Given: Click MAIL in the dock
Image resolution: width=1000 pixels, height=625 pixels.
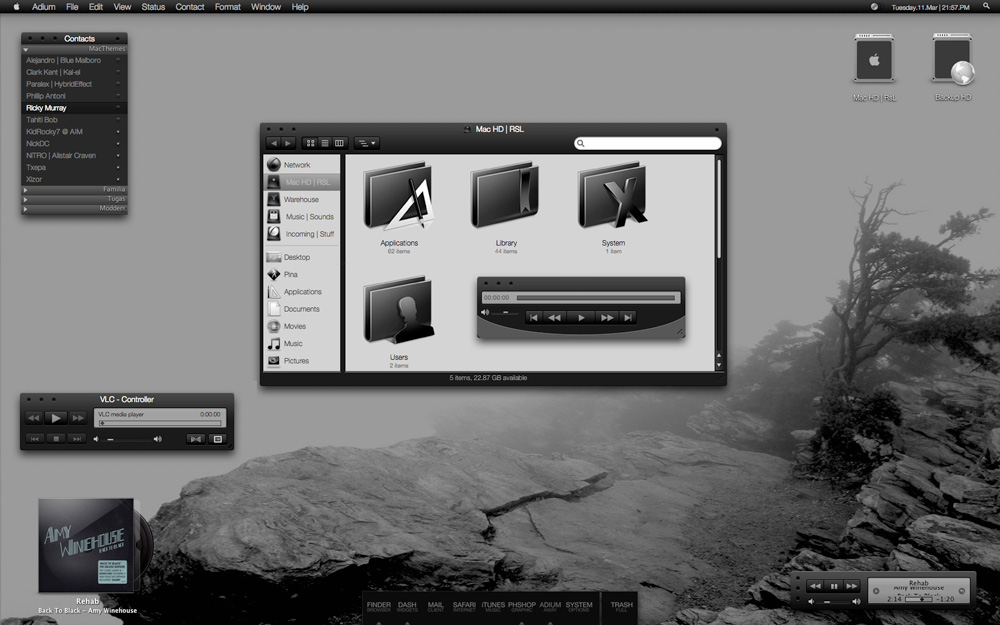Looking at the screenshot, I should click(x=436, y=607).
